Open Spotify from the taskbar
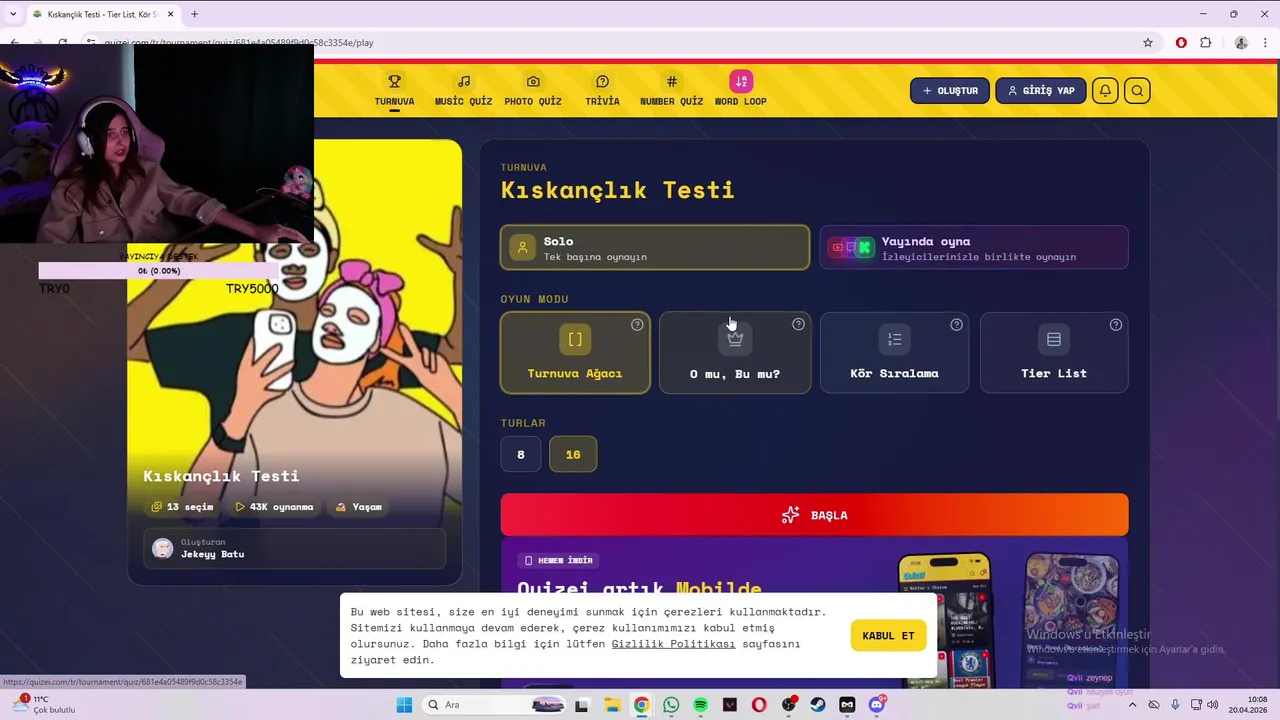 700,705
